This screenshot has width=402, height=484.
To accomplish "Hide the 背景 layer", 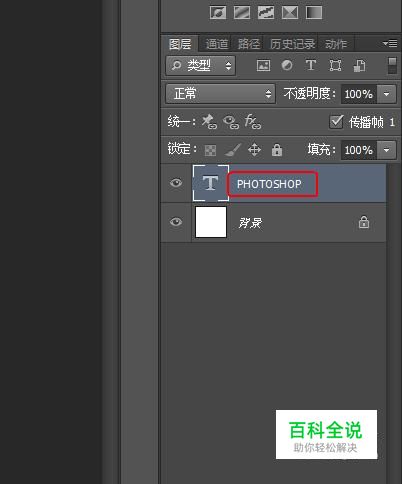I will pyautogui.click(x=176, y=222).
